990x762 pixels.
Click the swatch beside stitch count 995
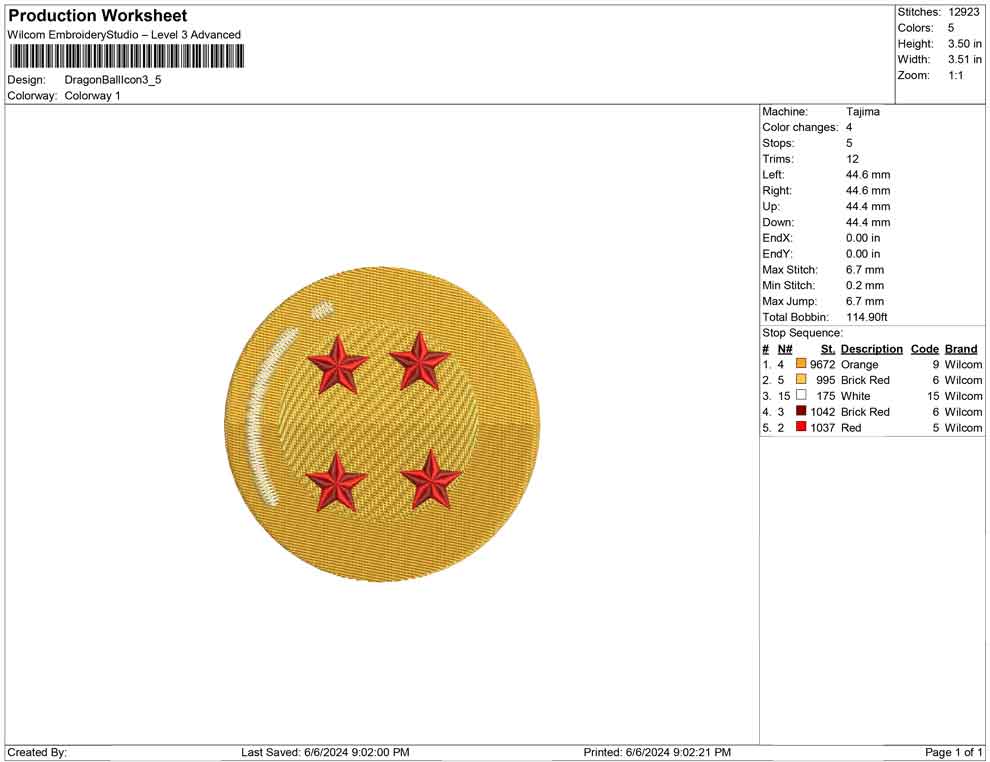pos(801,379)
